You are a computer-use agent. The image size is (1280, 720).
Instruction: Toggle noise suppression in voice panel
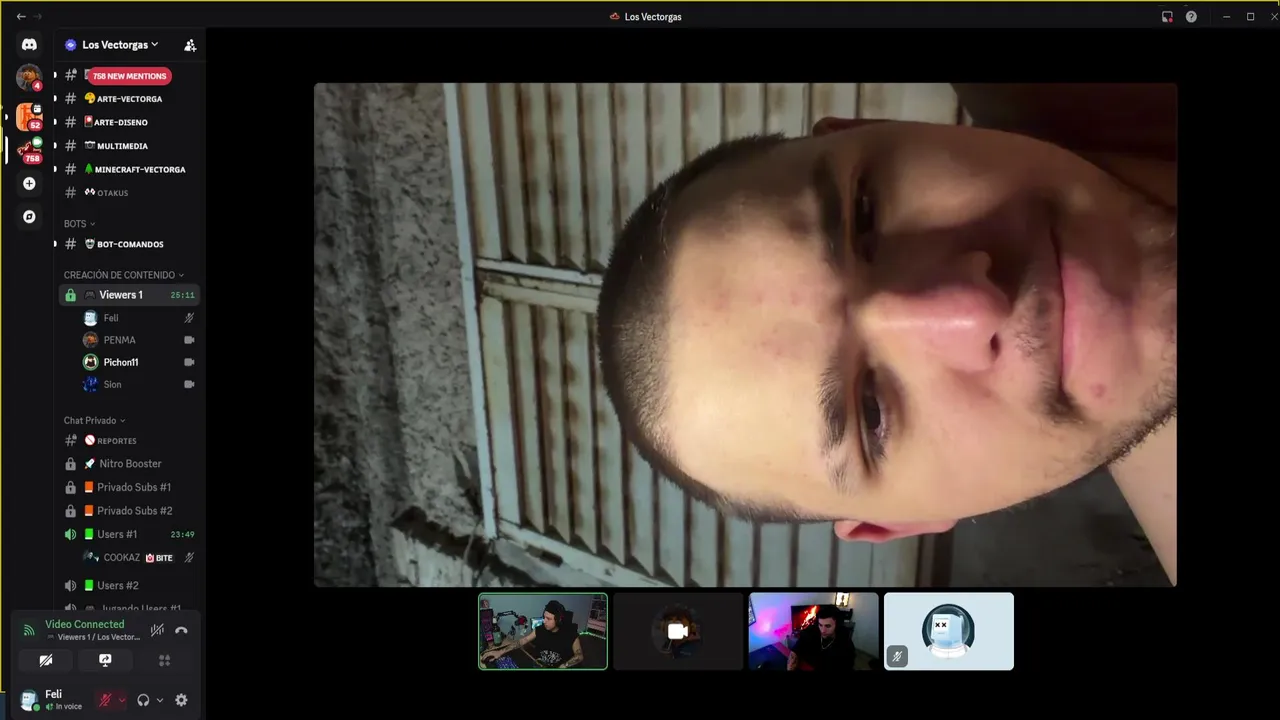(157, 630)
